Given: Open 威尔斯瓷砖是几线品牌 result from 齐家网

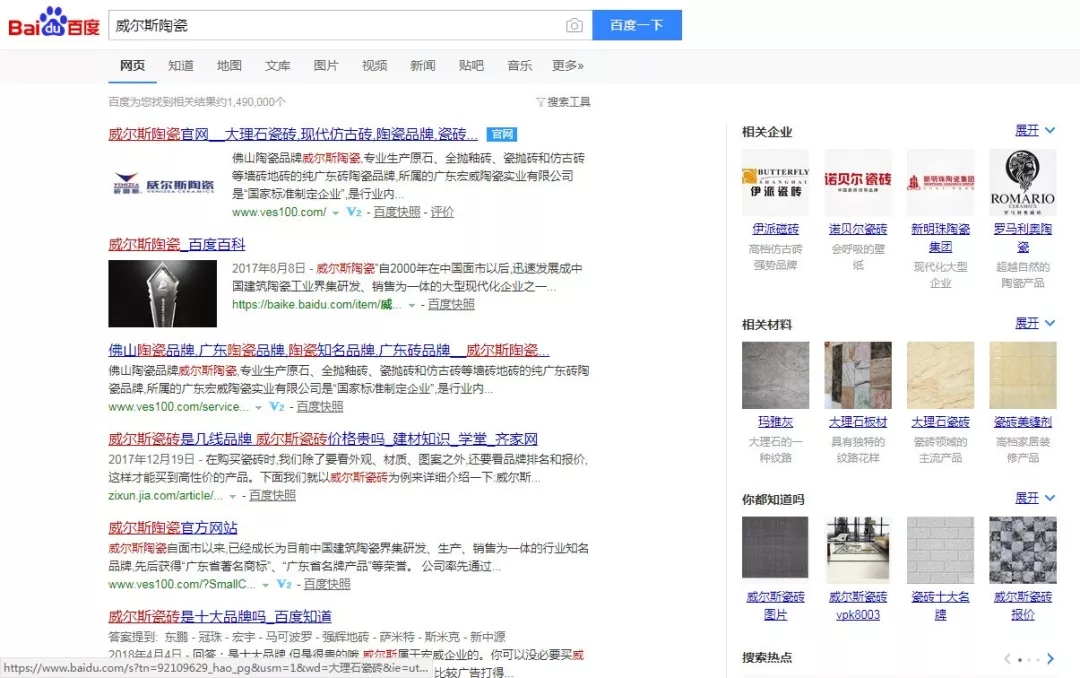Looking at the screenshot, I should pos(323,439).
